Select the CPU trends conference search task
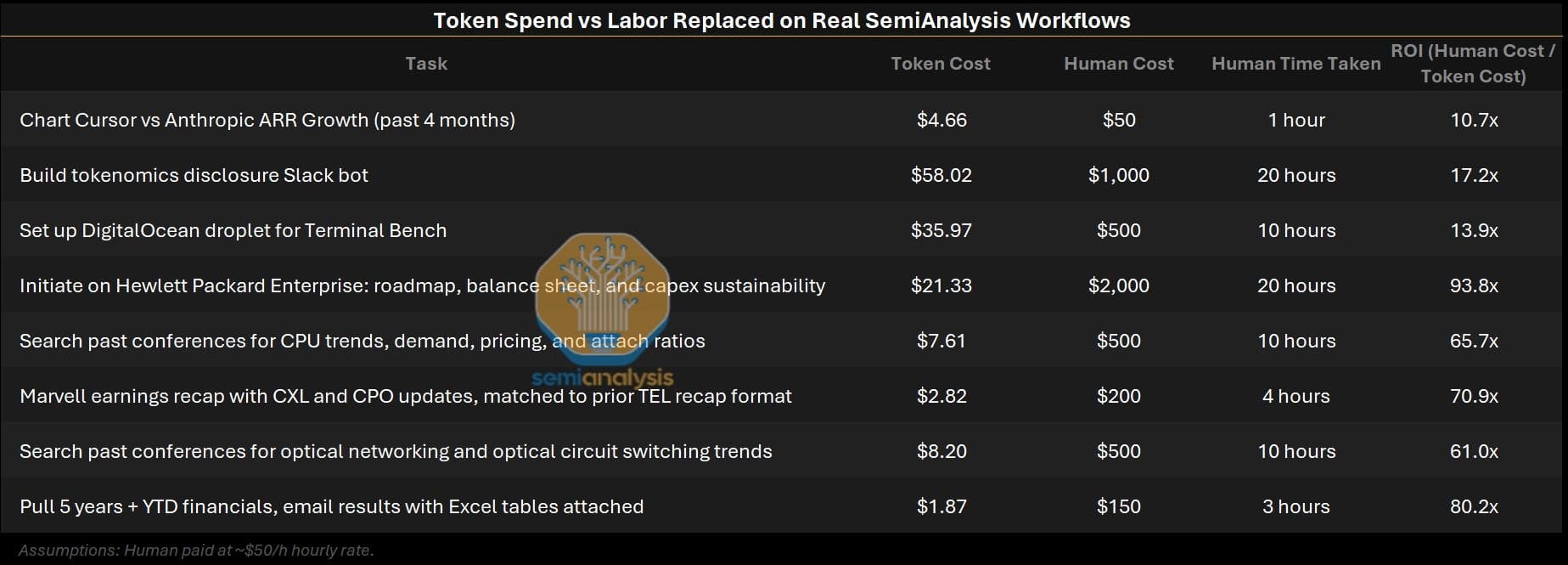The width and height of the screenshot is (1568, 565). point(362,341)
